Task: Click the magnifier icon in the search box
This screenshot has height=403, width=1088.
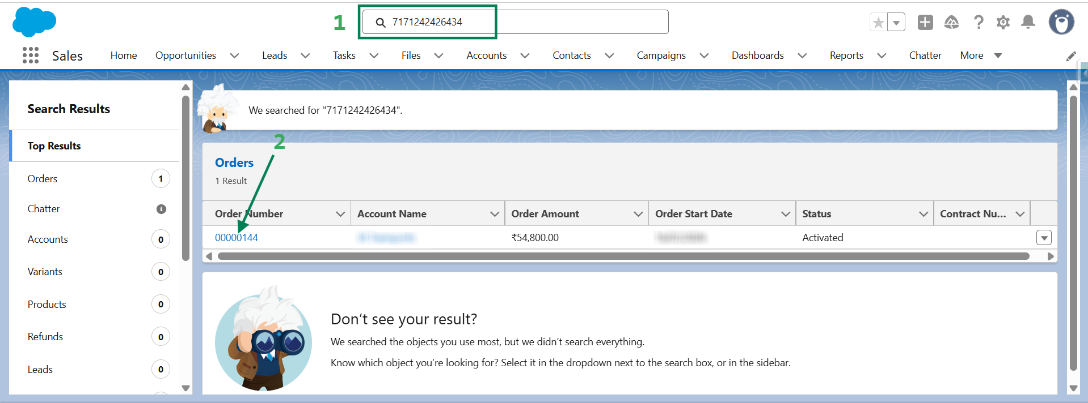Action: pos(380,22)
